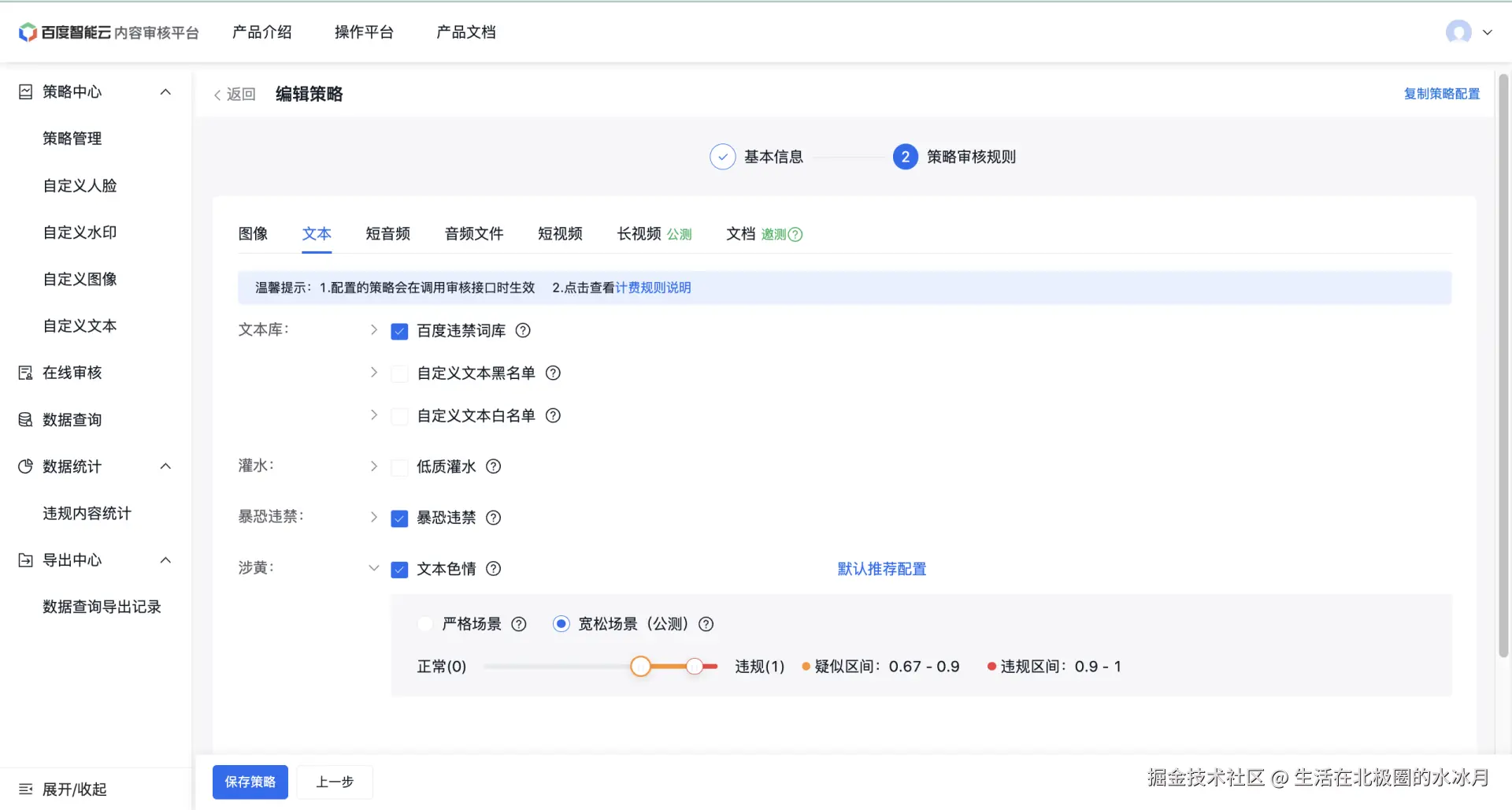Viewport: 1512px width, 810px height.
Task: Expand the 百度违禁词库 row arrow
Action: coord(374,330)
